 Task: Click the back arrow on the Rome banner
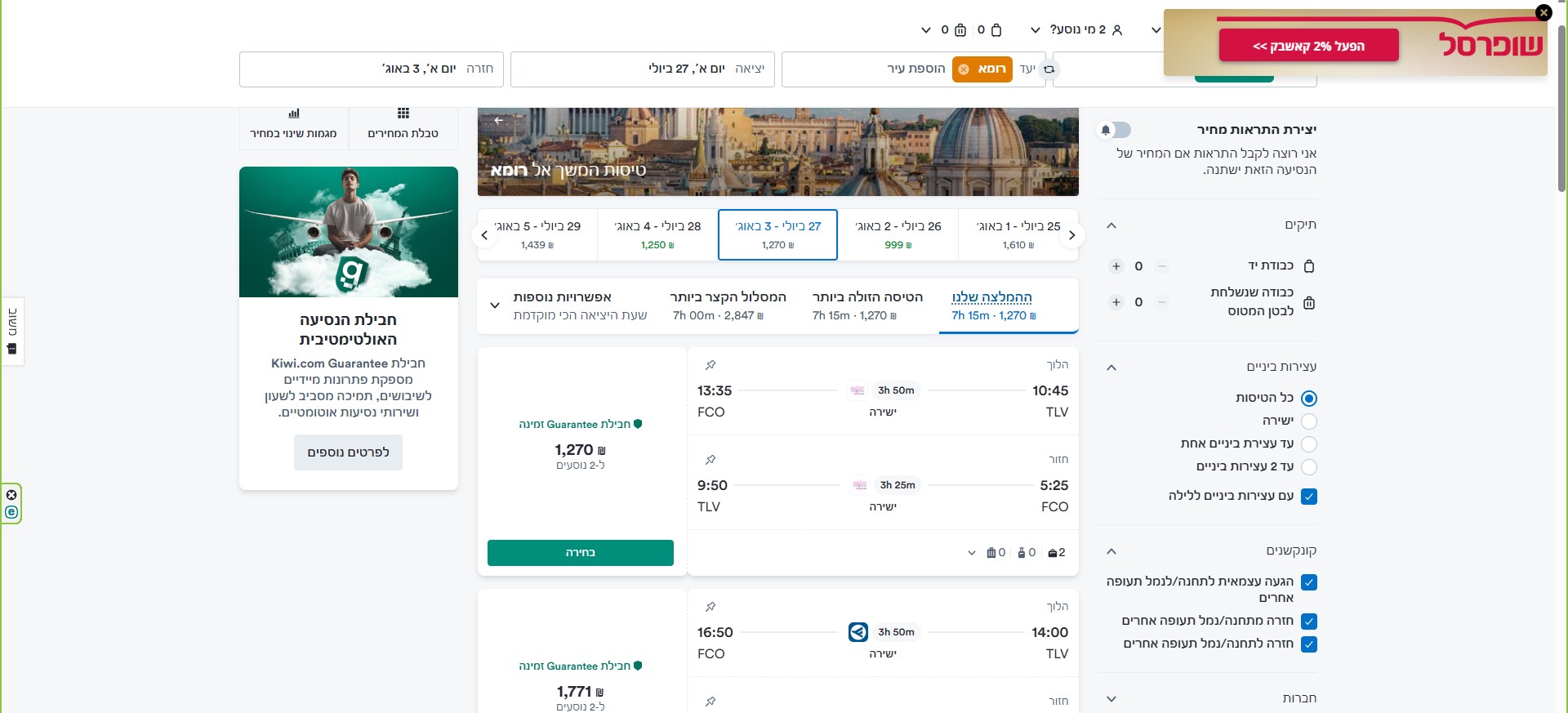point(498,121)
